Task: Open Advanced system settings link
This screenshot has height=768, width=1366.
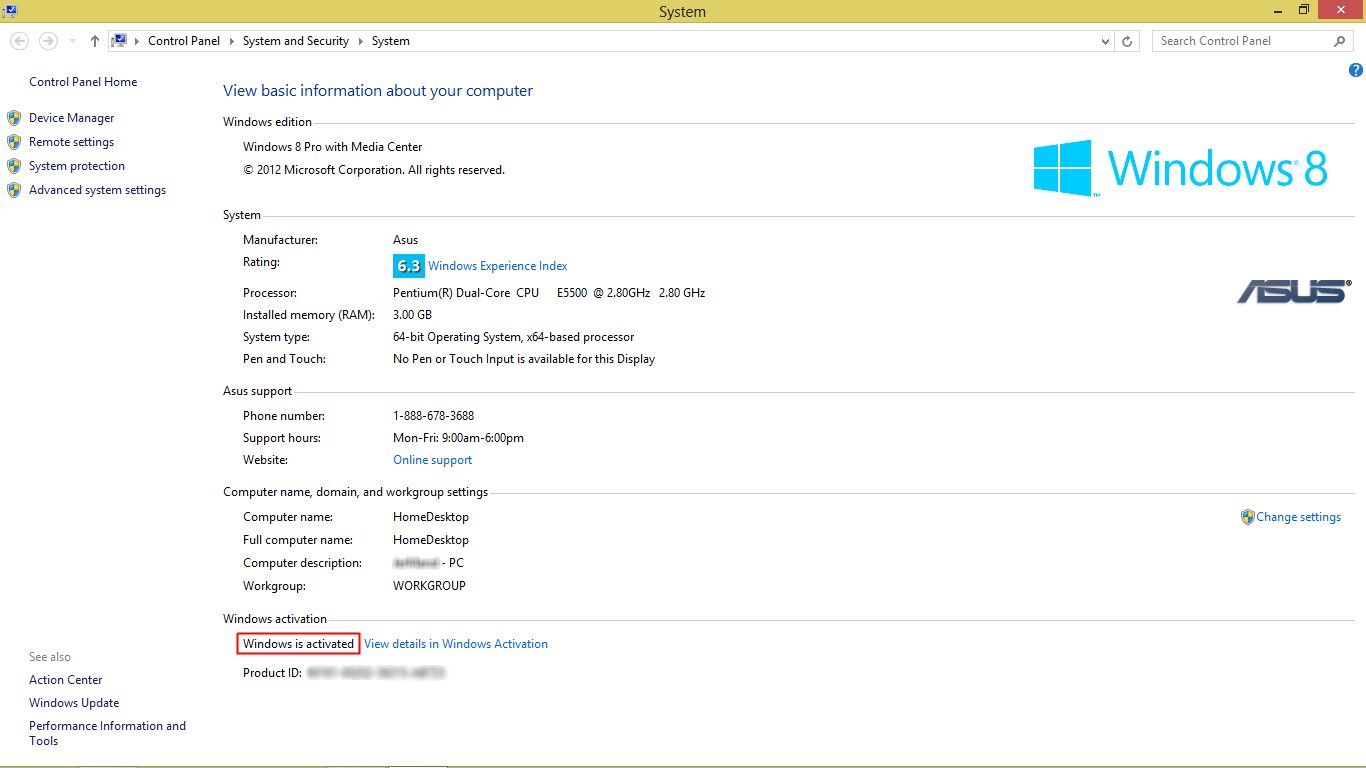Action: tap(97, 190)
